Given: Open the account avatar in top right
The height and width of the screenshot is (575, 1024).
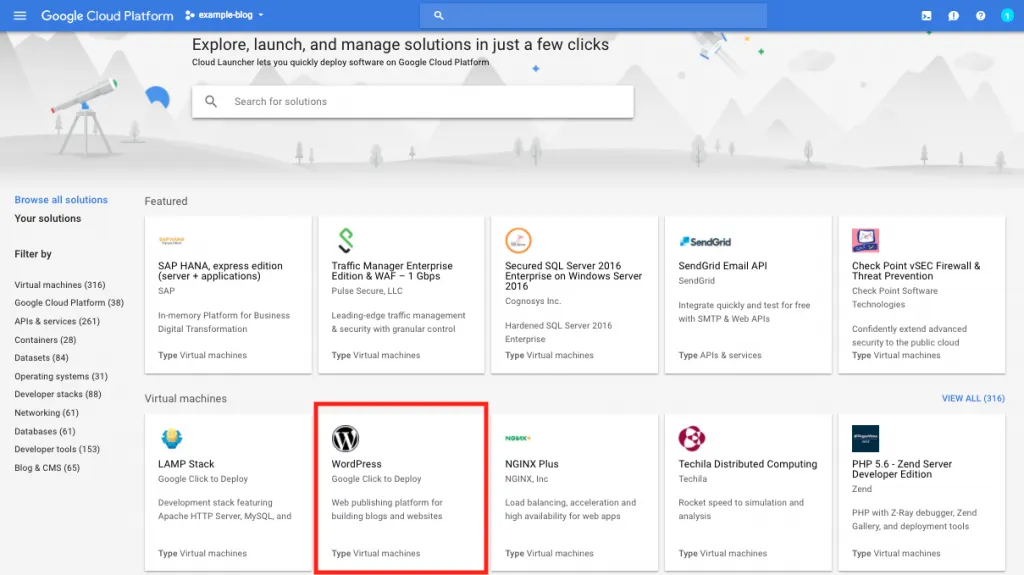Looking at the screenshot, I should point(1007,16).
